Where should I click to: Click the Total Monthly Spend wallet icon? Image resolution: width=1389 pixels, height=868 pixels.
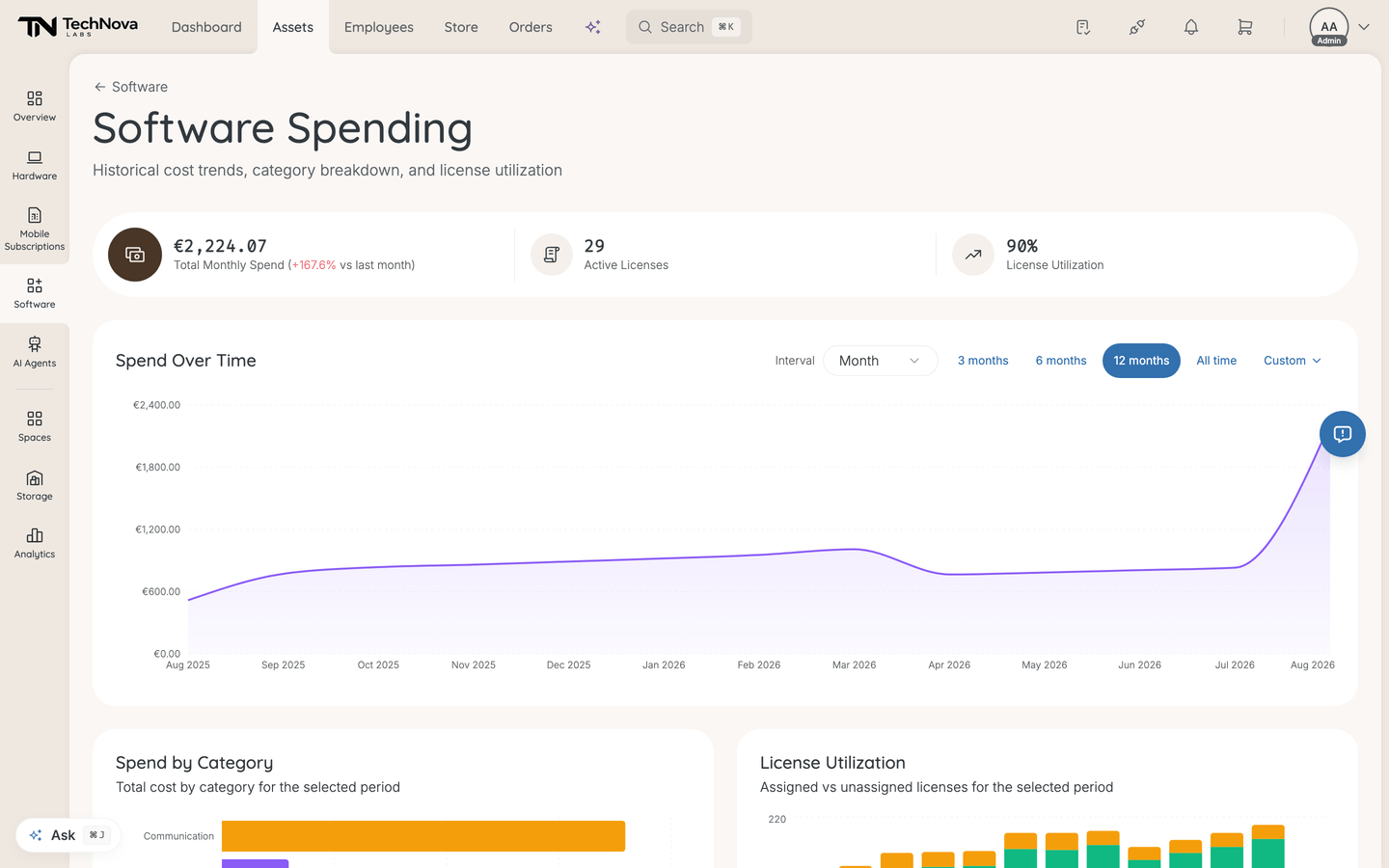point(135,255)
